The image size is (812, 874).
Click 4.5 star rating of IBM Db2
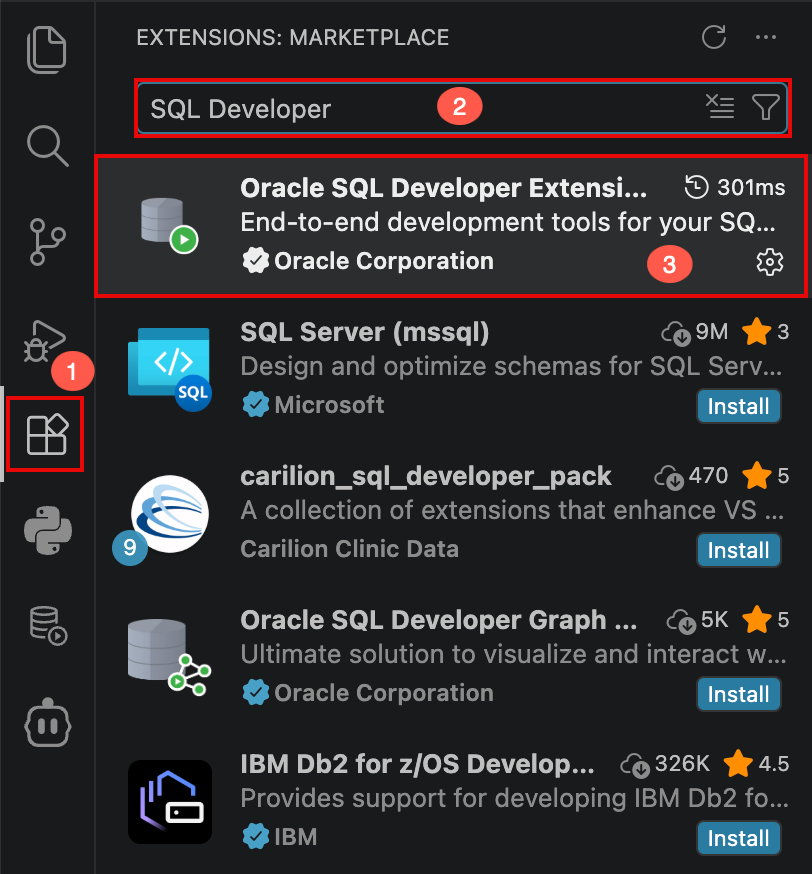pos(756,764)
